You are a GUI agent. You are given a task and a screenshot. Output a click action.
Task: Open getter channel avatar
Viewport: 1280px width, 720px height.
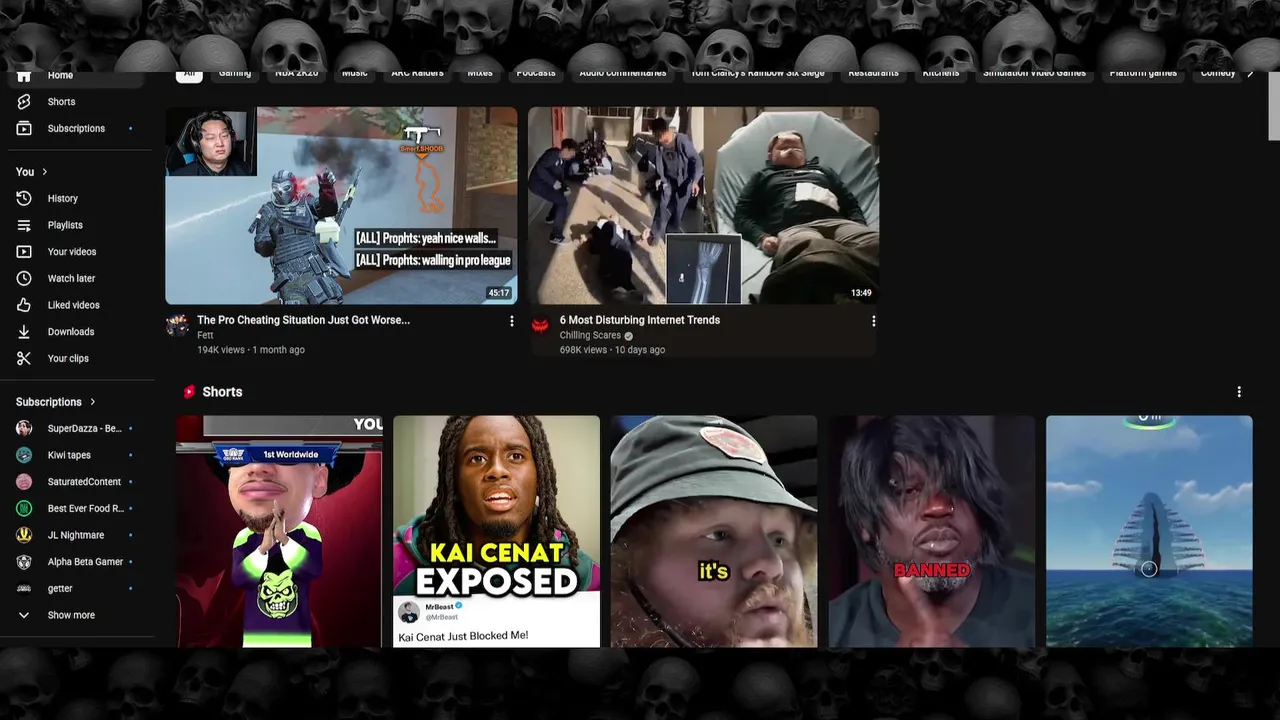tap(24, 589)
